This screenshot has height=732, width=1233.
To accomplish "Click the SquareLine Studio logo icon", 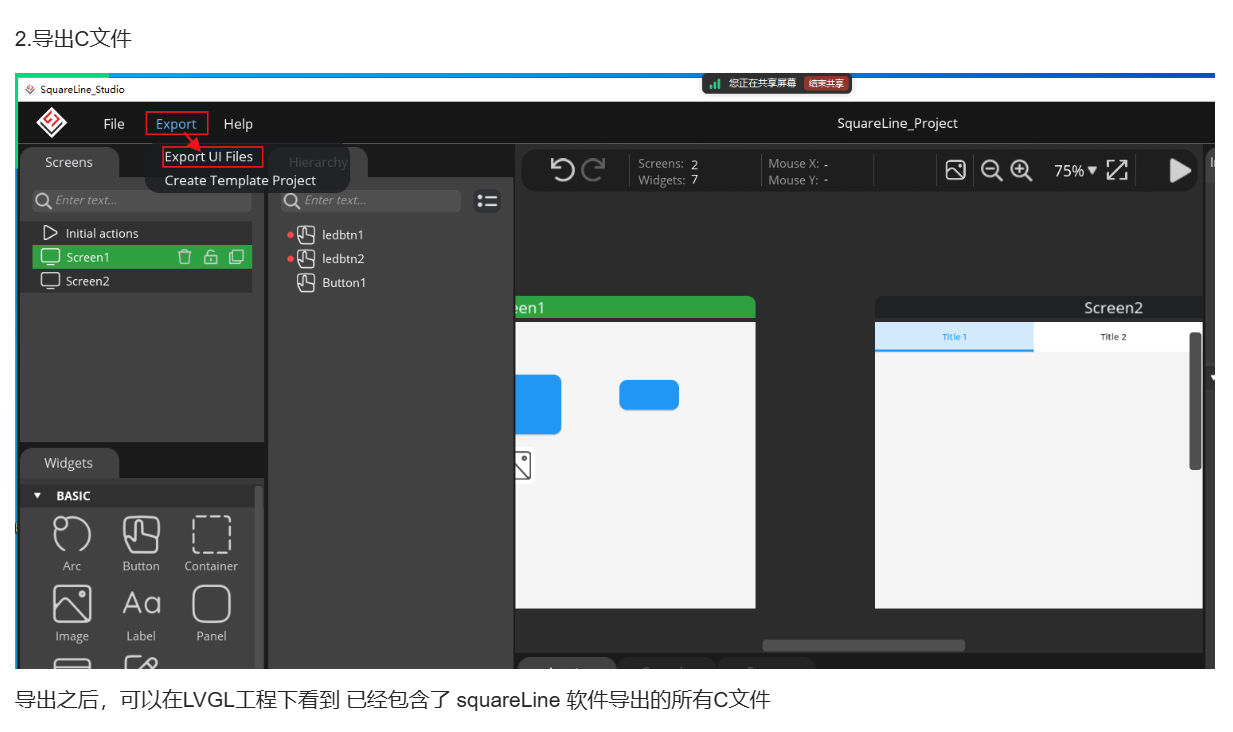I will coord(52,123).
